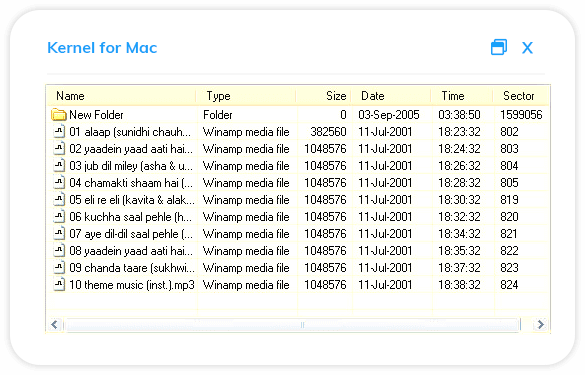Click the horizontal scrollbar right arrow
The height and width of the screenshot is (375, 585).
point(541,324)
